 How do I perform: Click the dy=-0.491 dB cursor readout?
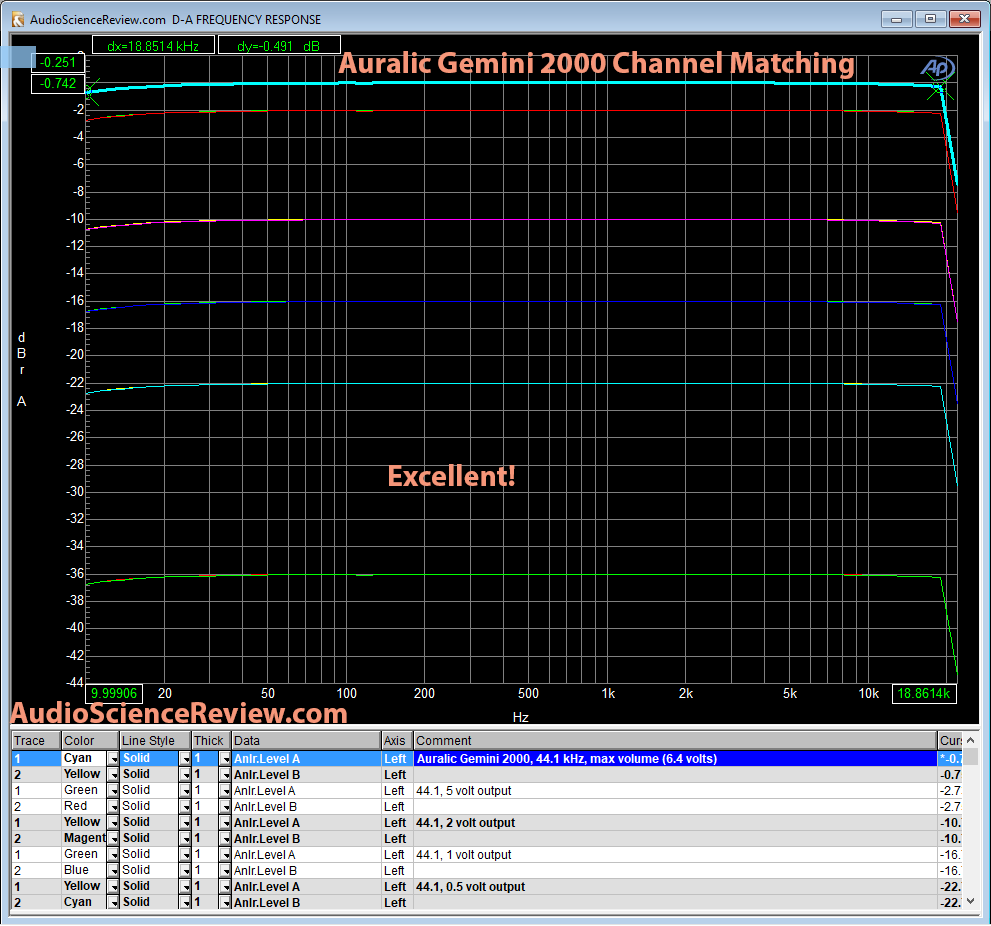click(x=279, y=46)
